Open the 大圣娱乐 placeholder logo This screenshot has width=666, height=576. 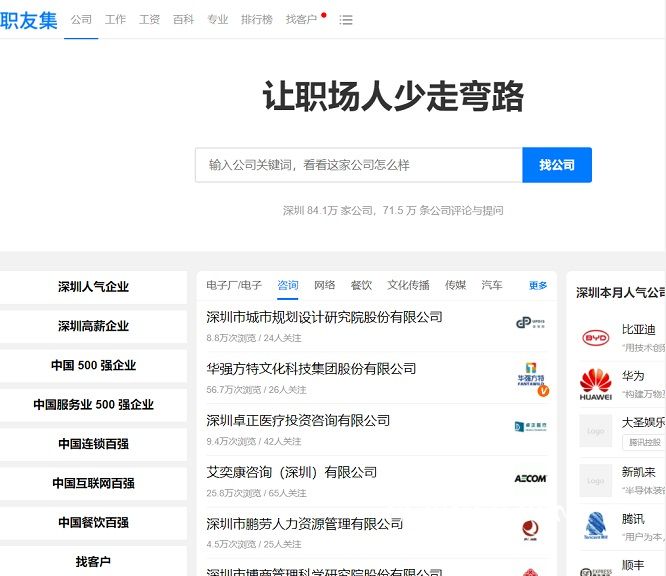pyautogui.click(x=595, y=431)
